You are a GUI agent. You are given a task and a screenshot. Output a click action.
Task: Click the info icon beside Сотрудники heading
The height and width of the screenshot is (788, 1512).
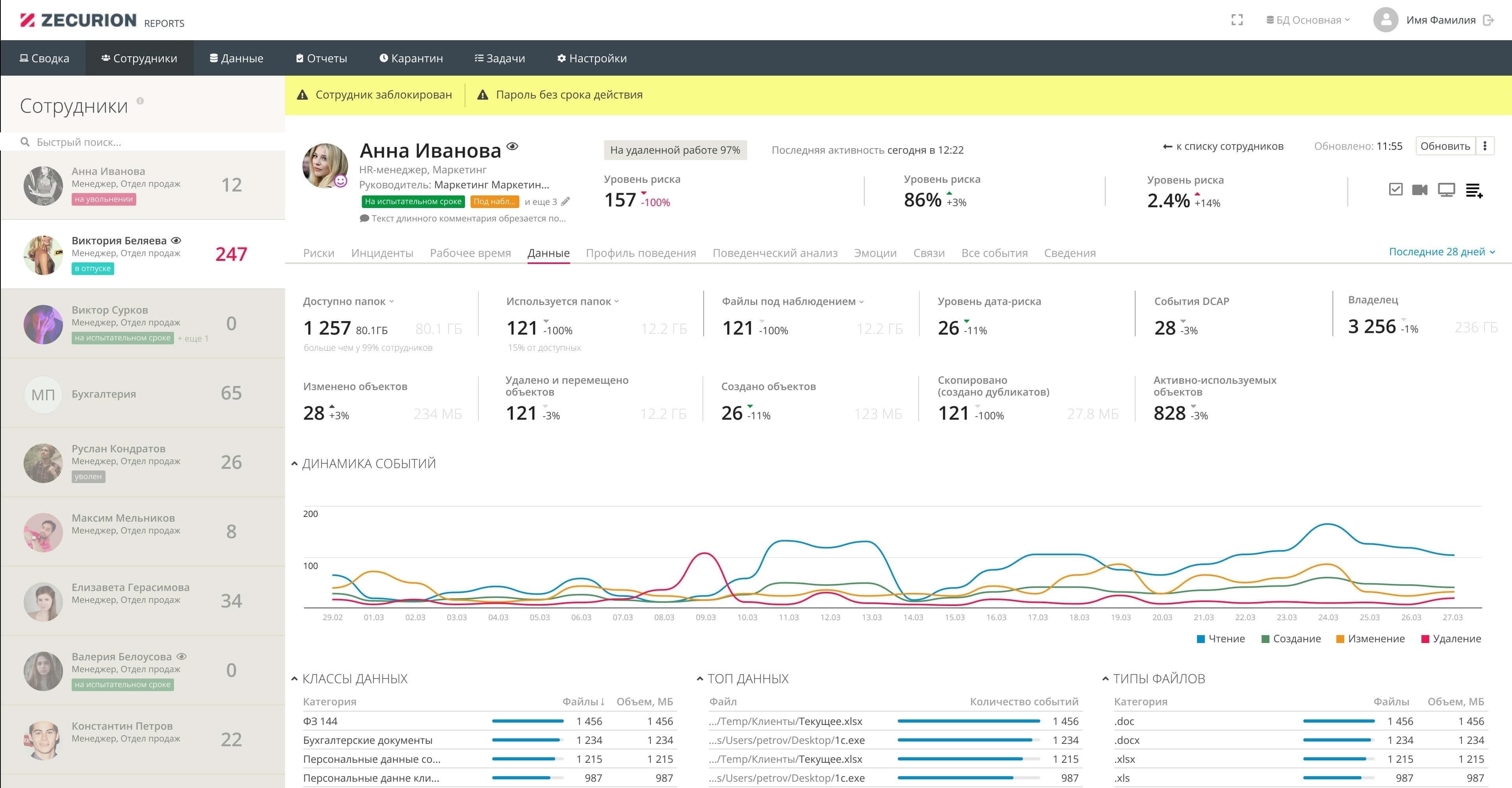pyautogui.click(x=140, y=101)
